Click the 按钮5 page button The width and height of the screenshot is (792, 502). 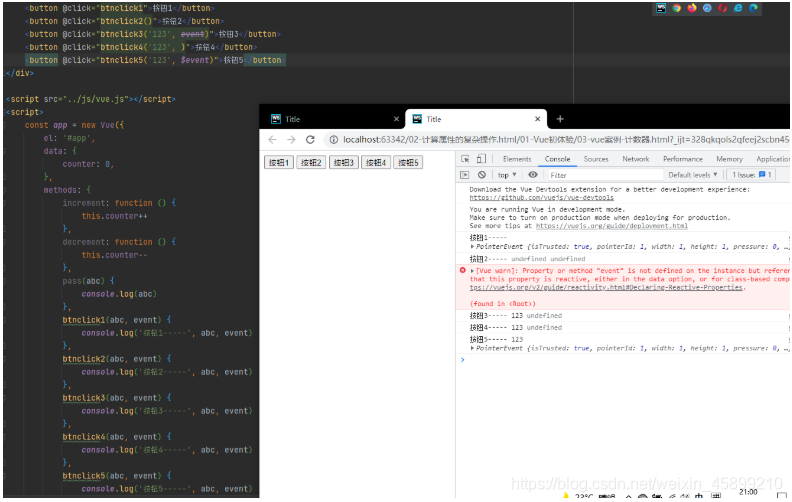click(x=408, y=163)
